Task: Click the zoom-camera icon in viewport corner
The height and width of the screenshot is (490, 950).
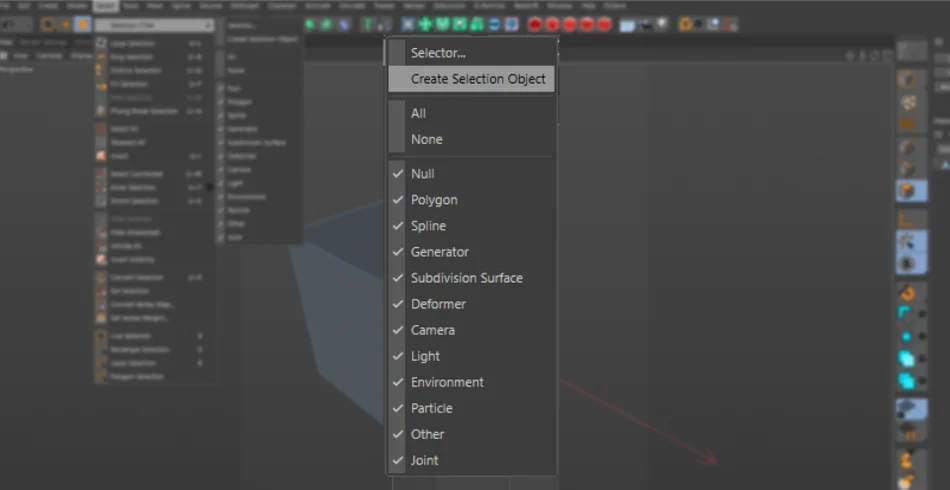Action: click(x=863, y=56)
